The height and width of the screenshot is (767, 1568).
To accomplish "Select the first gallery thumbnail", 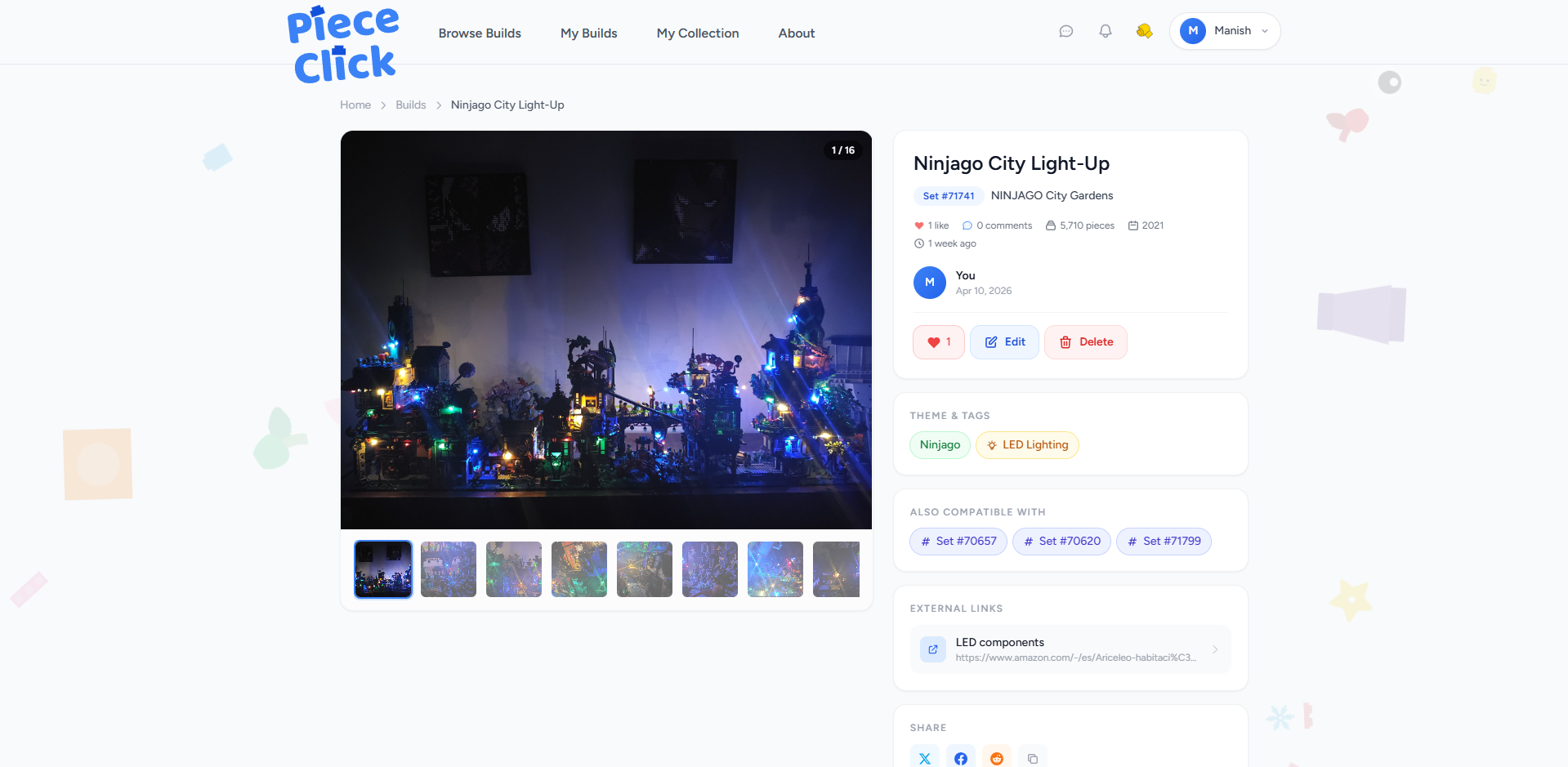I will click(383, 569).
